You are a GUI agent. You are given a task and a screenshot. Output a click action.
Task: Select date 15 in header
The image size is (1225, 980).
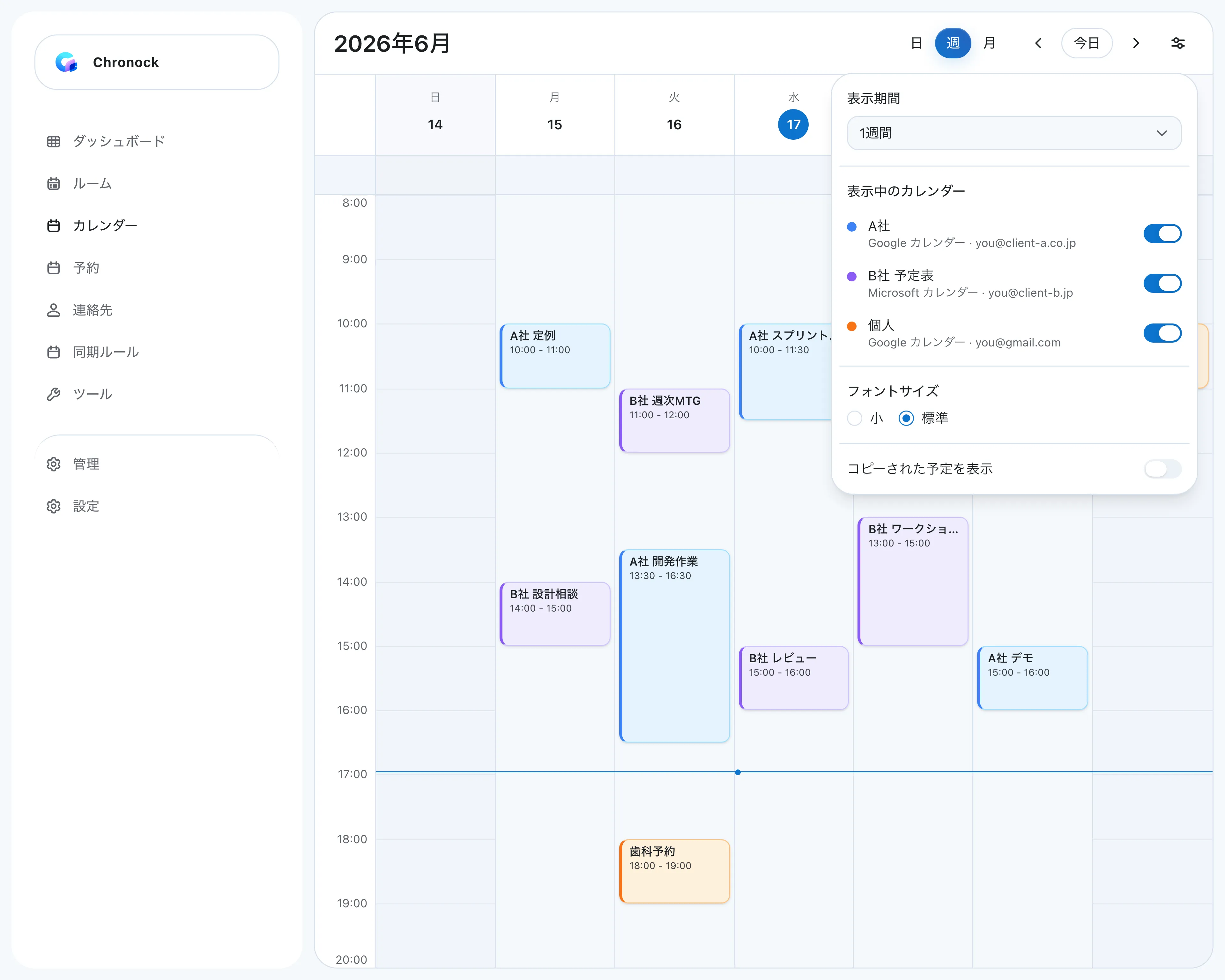click(x=554, y=125)
